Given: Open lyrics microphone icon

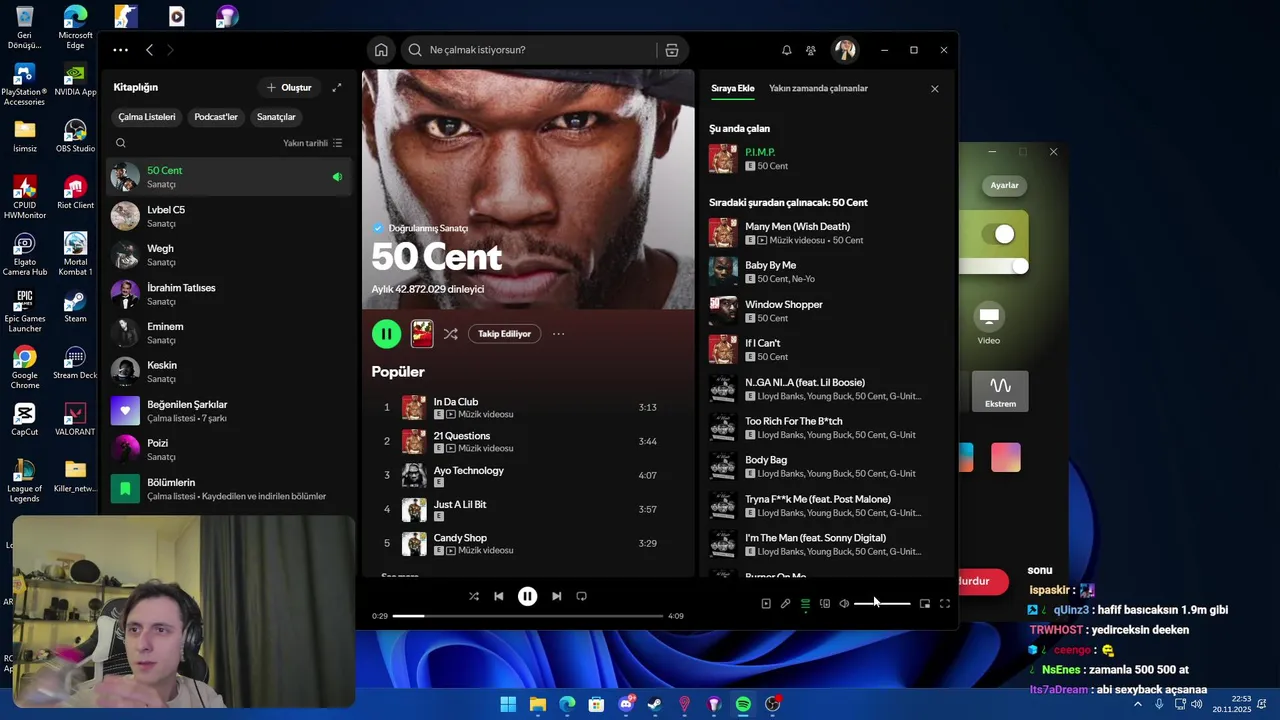Looking at the screenshot, I should [785, 604].
